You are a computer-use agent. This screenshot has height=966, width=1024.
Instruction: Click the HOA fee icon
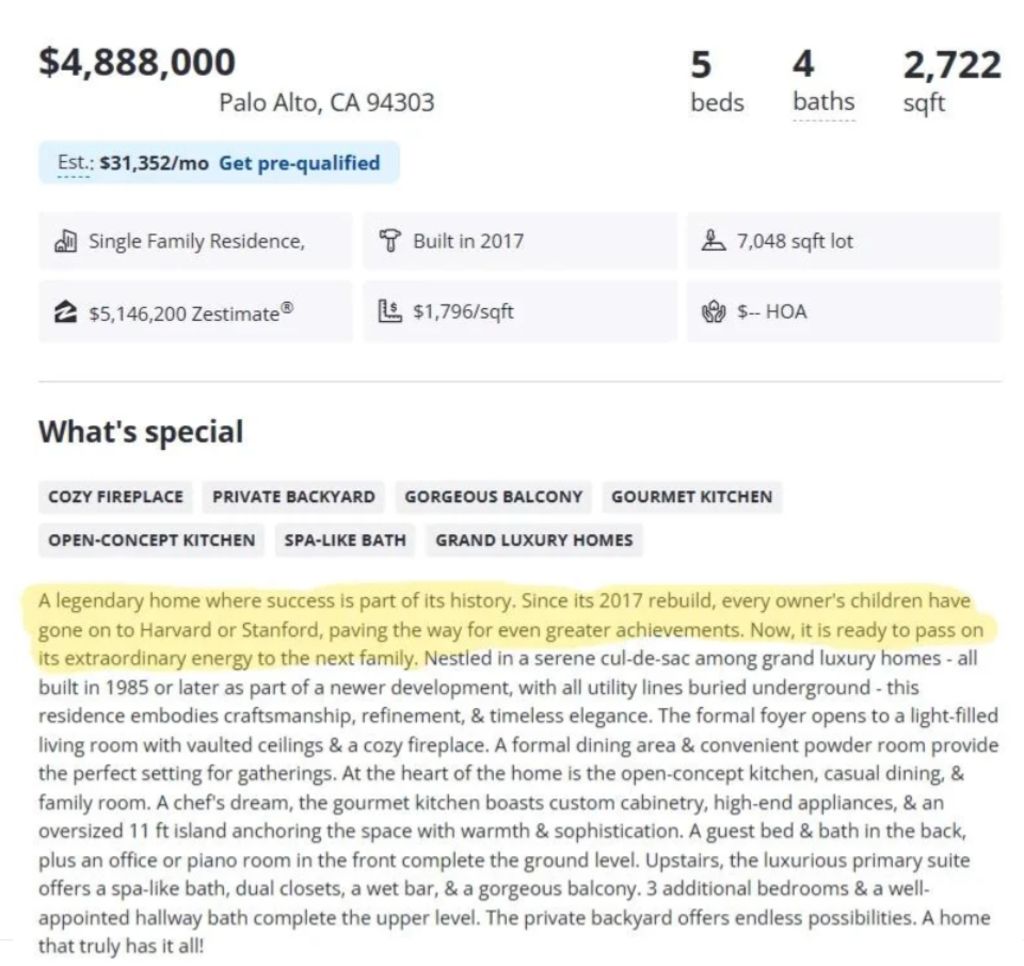pyautogui.click(x=714, y=312)
